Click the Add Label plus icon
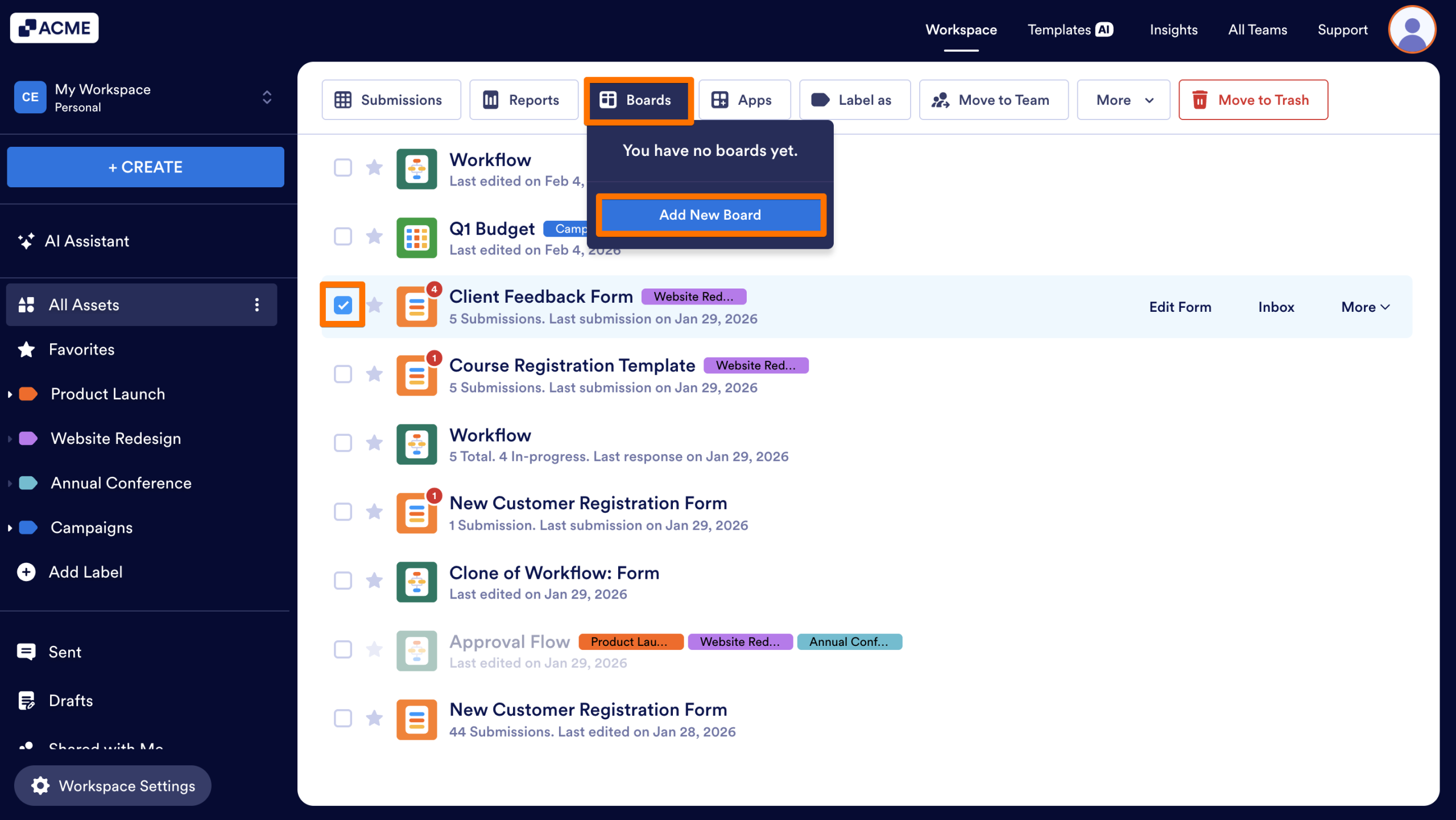Image resolution: width=1456 pixels, height=820 pixels. pyautogui.click(x=26, y=572)
